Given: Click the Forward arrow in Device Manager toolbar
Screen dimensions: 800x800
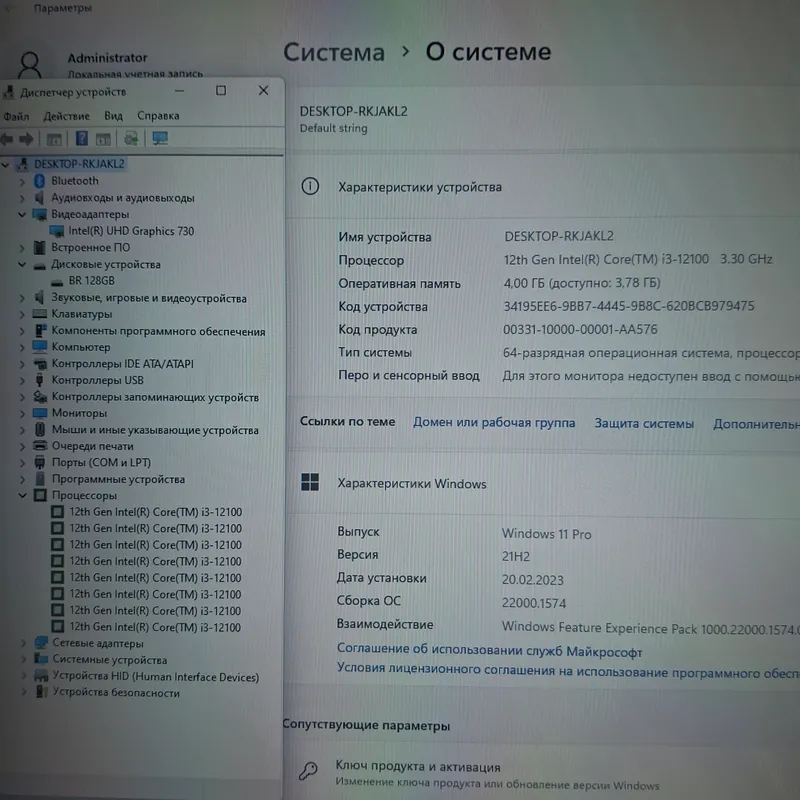Looking at the screenshot, I should point(26,139).
